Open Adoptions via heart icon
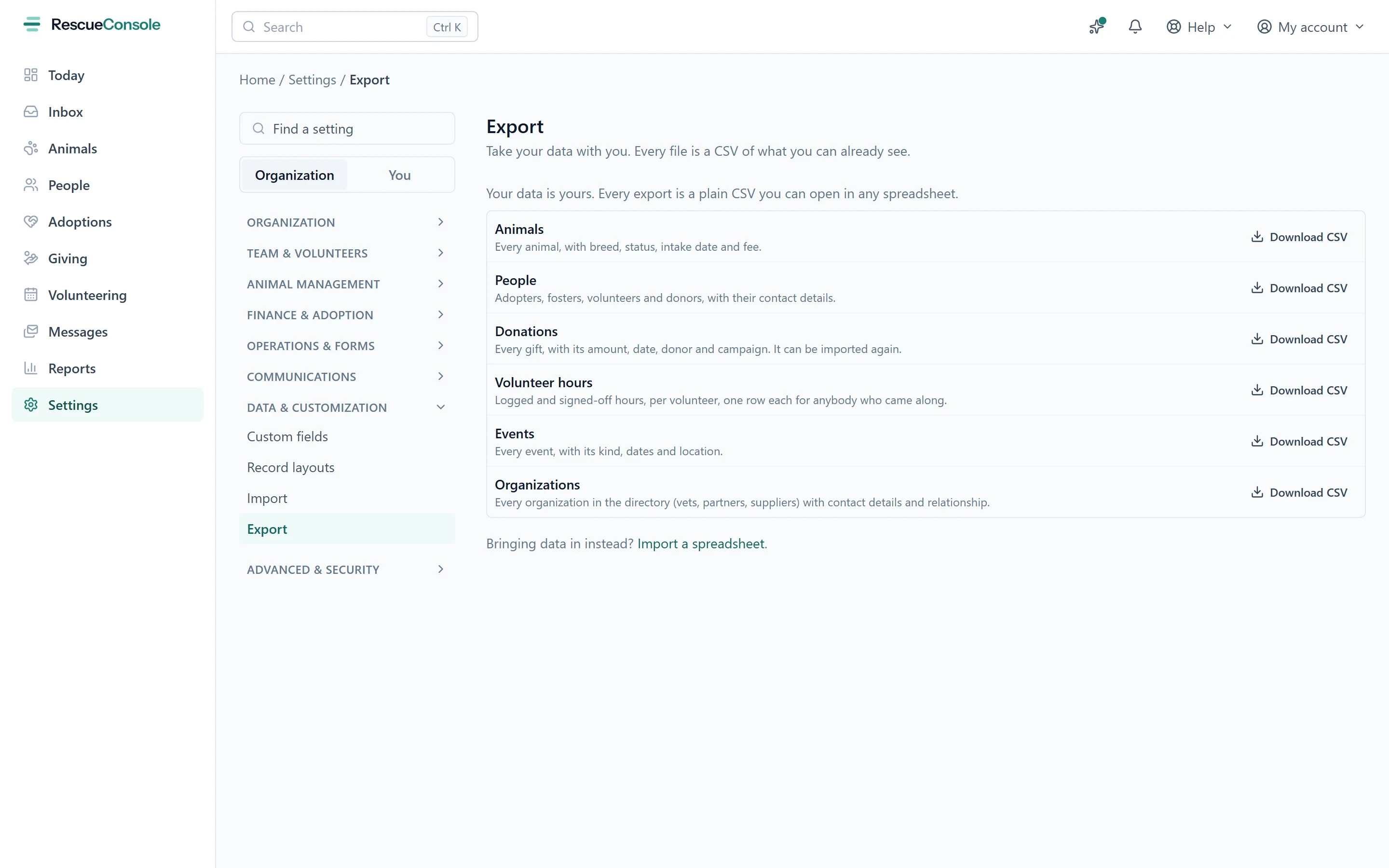The width and height of the screenshot is (1389, 868). click(31, 222)
